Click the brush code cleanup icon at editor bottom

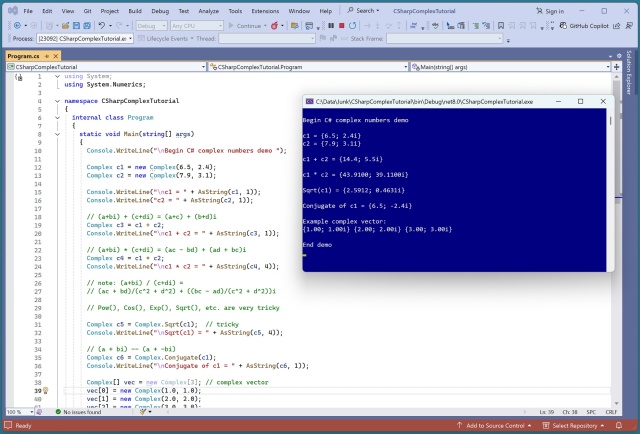[x=143, y=412]
